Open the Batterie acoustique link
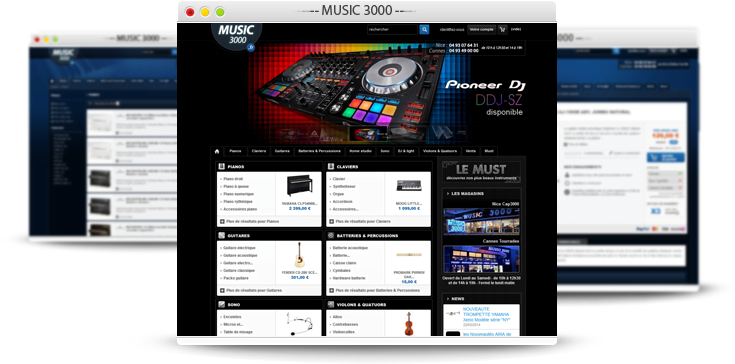Image resolution: width=735 pixels, height=364 pixels. [x=350, y=248]
